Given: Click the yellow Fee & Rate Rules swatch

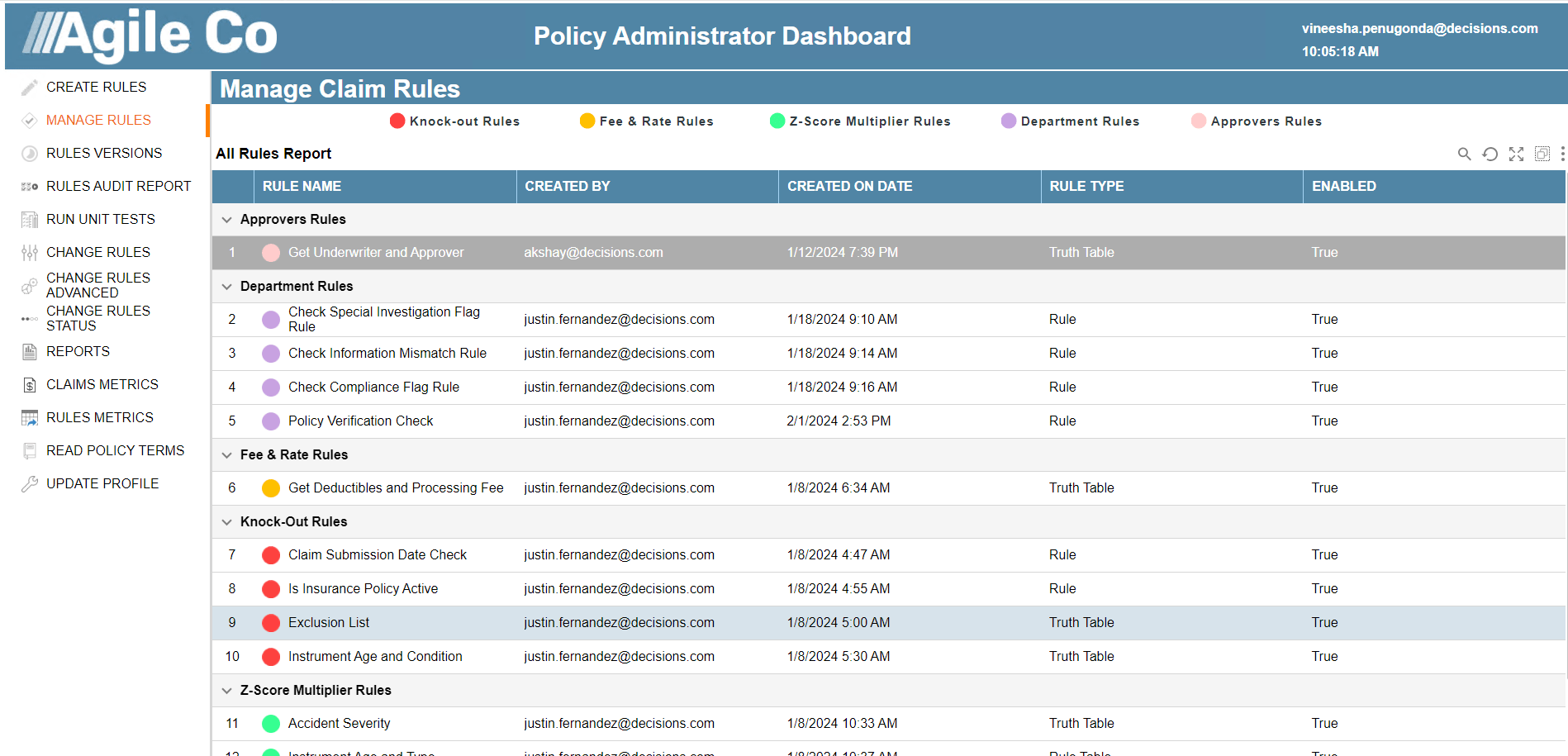Looking at the screenshot, I should 587,121.
